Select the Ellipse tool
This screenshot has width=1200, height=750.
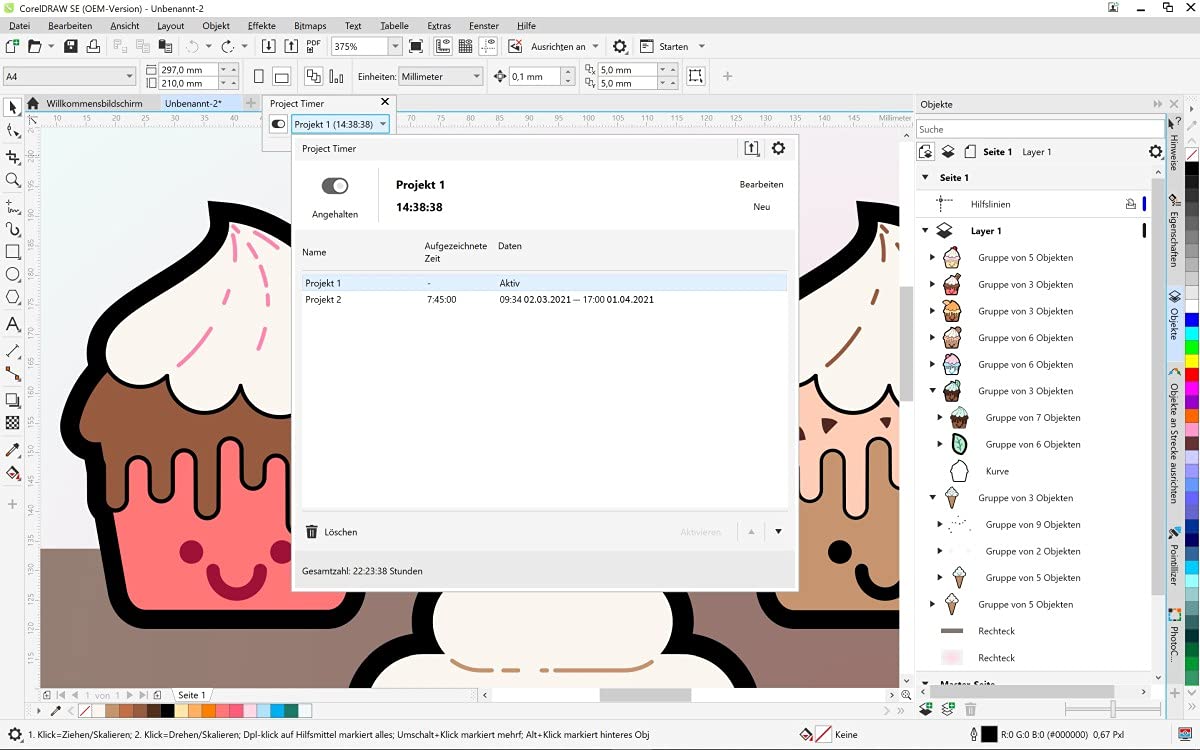coord(13,275)
